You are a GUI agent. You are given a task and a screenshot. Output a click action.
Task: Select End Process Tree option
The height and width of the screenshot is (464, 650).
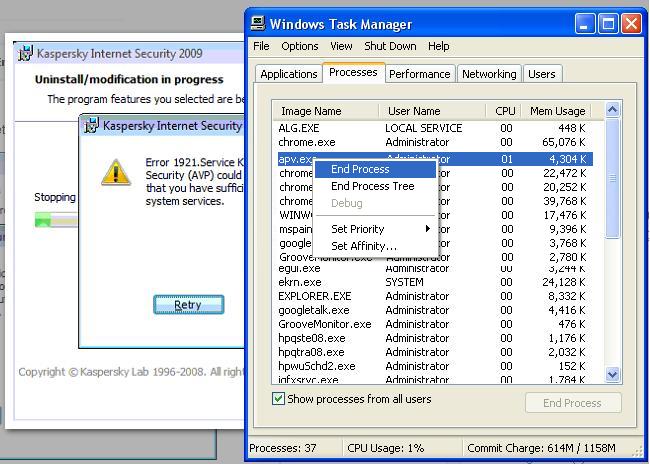coord(372,186)
